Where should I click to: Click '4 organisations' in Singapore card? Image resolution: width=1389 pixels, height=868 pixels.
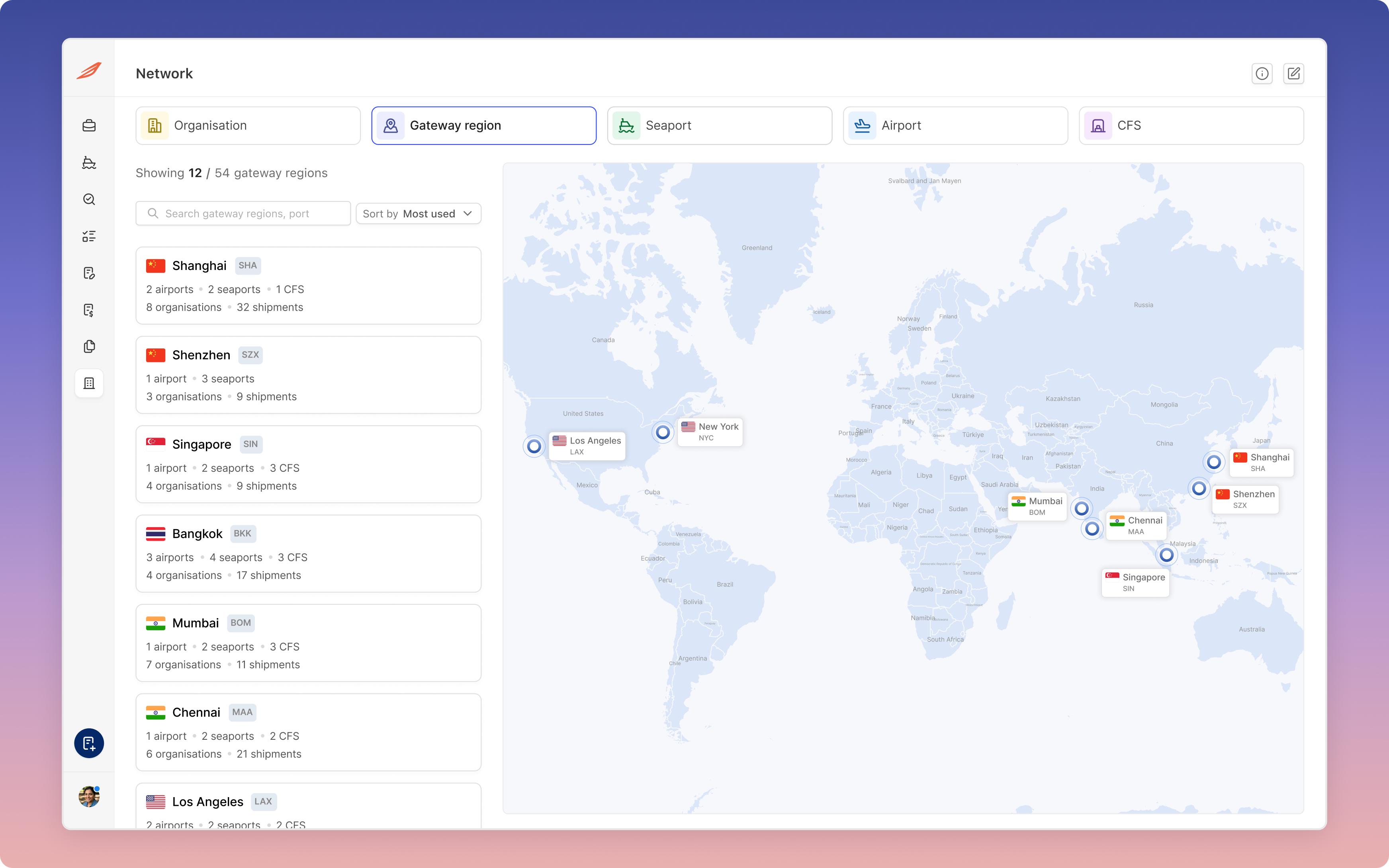point(184,486)
